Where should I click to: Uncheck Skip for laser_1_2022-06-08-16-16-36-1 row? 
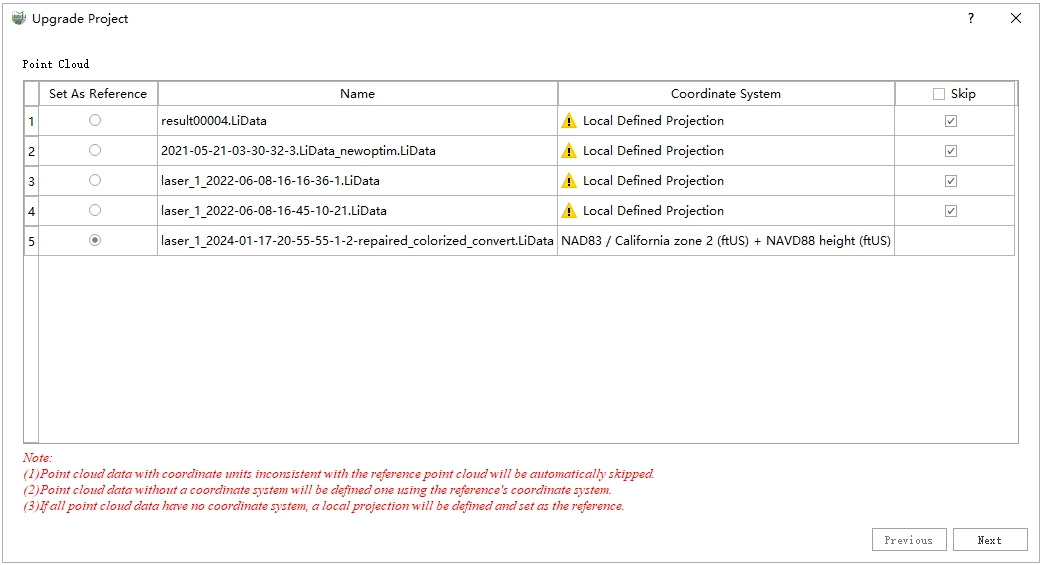pos(951,181)
